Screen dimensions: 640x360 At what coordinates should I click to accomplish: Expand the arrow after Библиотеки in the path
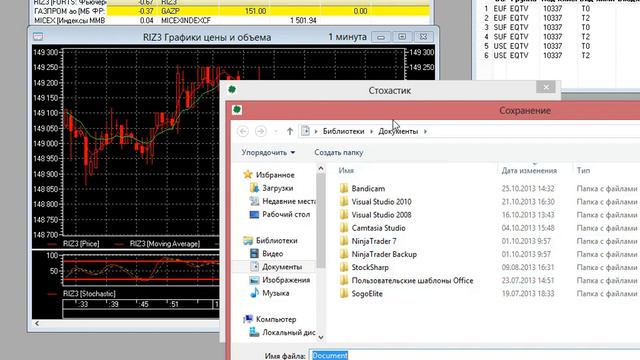(371, 131)
